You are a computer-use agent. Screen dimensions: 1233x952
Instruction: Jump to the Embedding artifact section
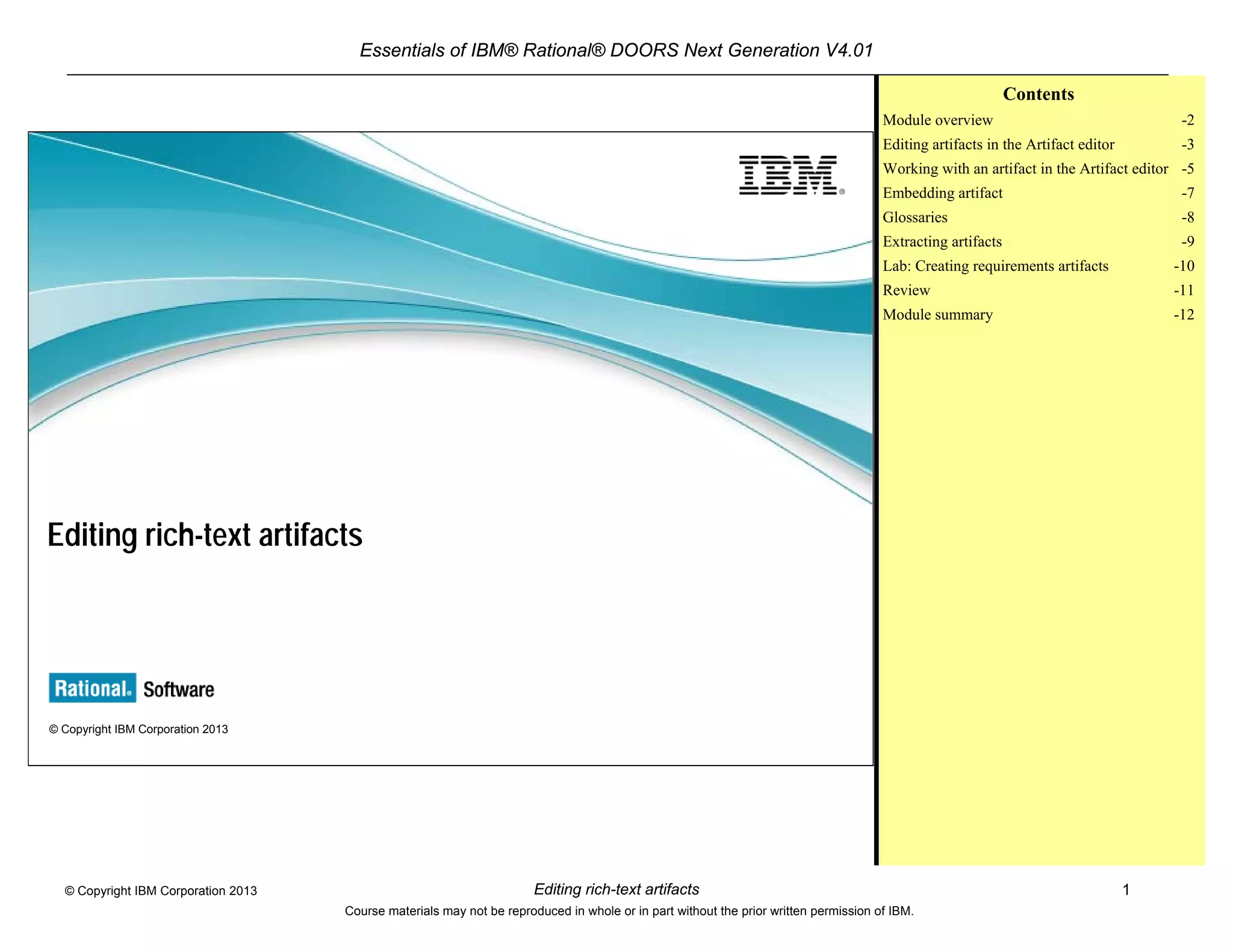(x=942, y=193)
